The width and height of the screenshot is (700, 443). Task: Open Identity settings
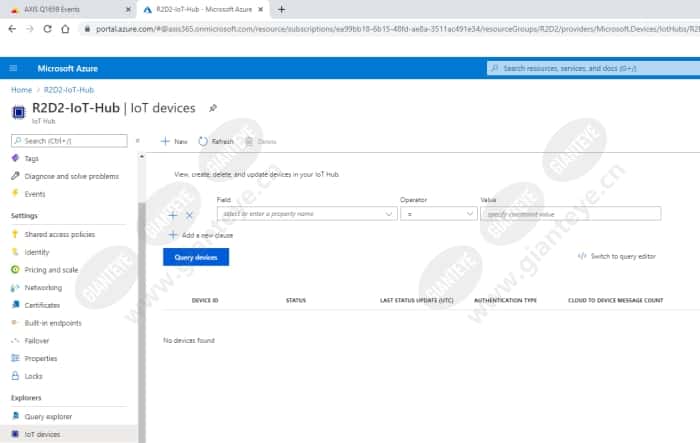(37, 252)
